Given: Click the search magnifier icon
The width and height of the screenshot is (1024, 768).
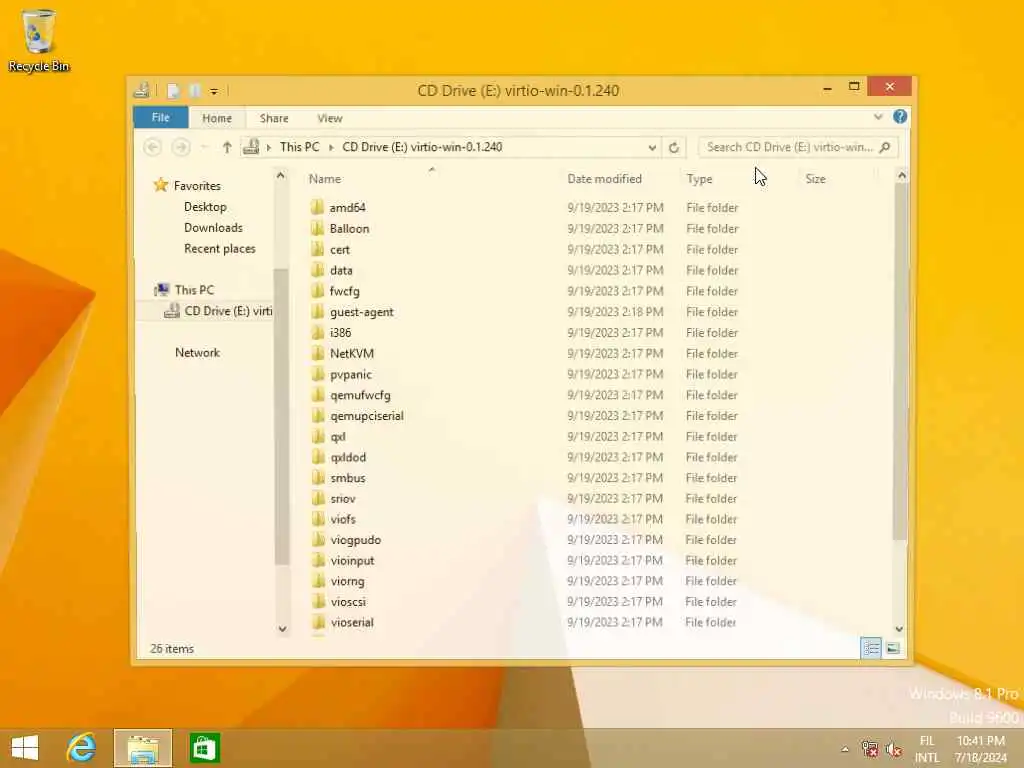Looking at the screenshot, I should [885, 147].
